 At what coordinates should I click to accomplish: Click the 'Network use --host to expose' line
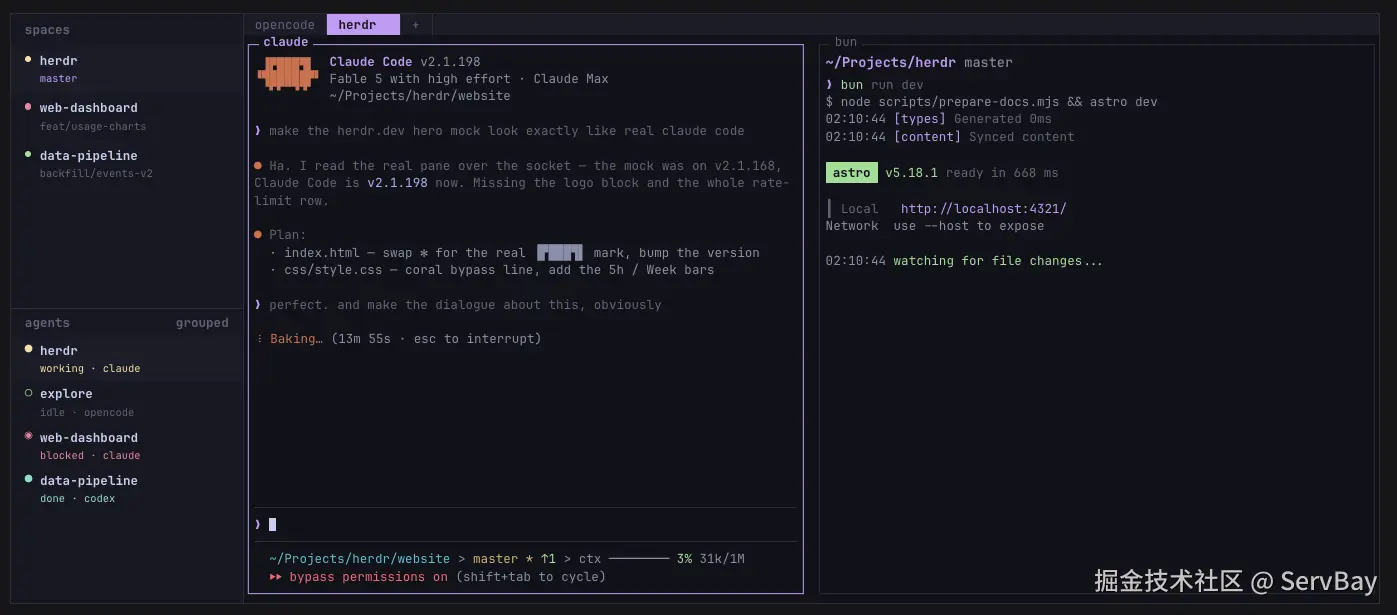pos(935,226)
